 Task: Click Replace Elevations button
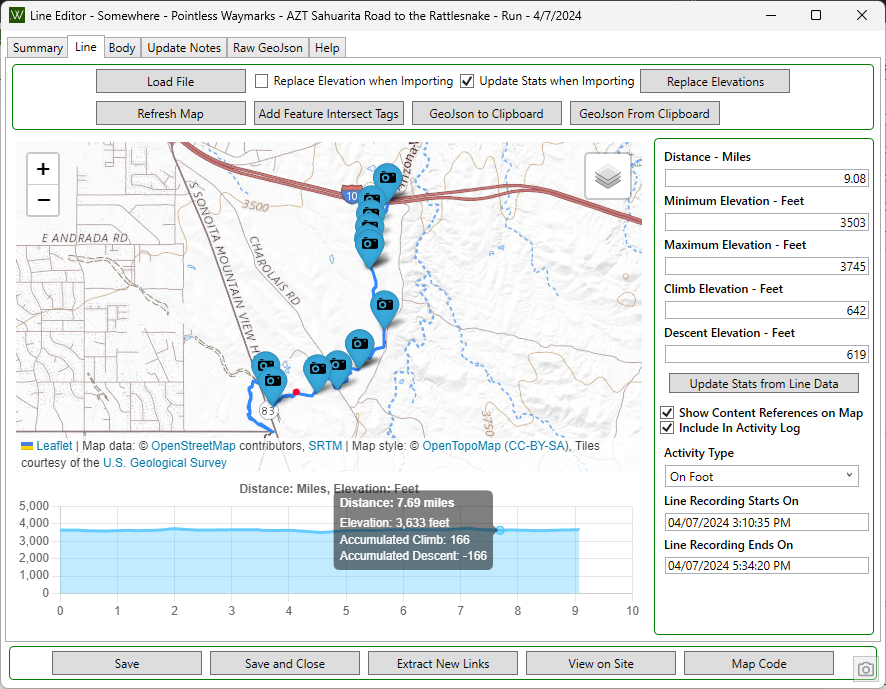coord(715,81)
